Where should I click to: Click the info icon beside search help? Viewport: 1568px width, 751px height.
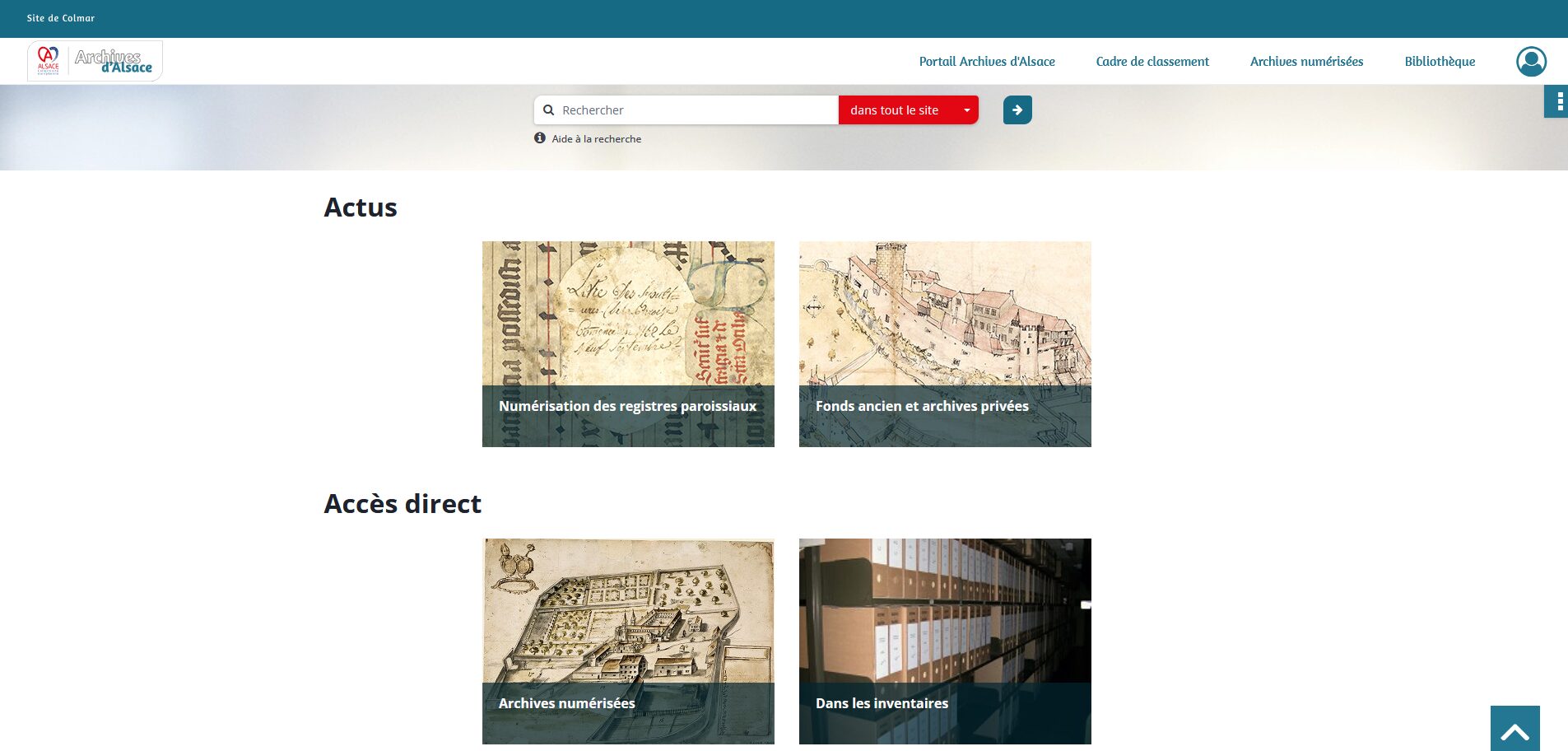(x=540, y=138)
